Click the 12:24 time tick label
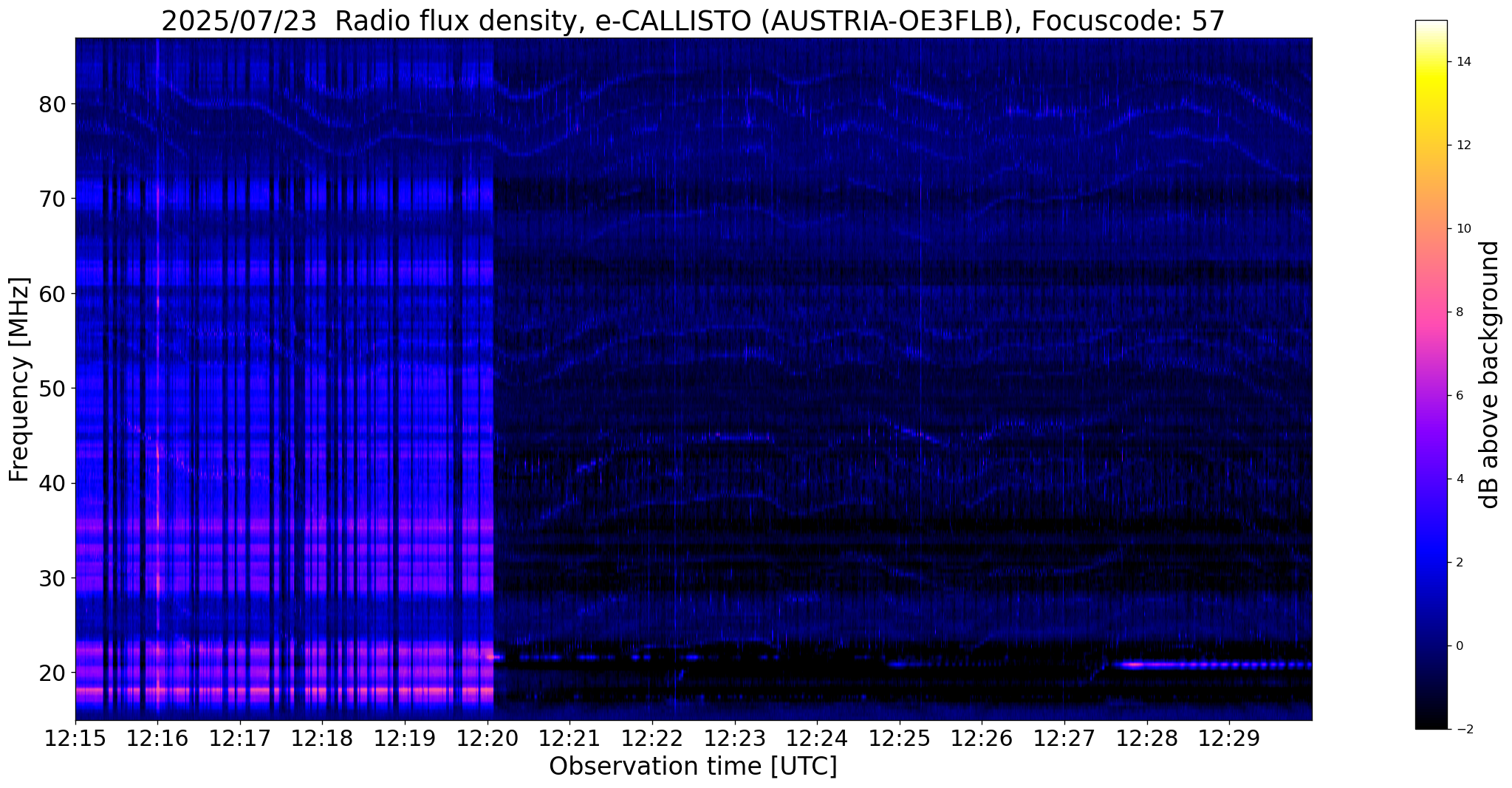Screen dimensions: 1512x788 (x=817, y=739)
